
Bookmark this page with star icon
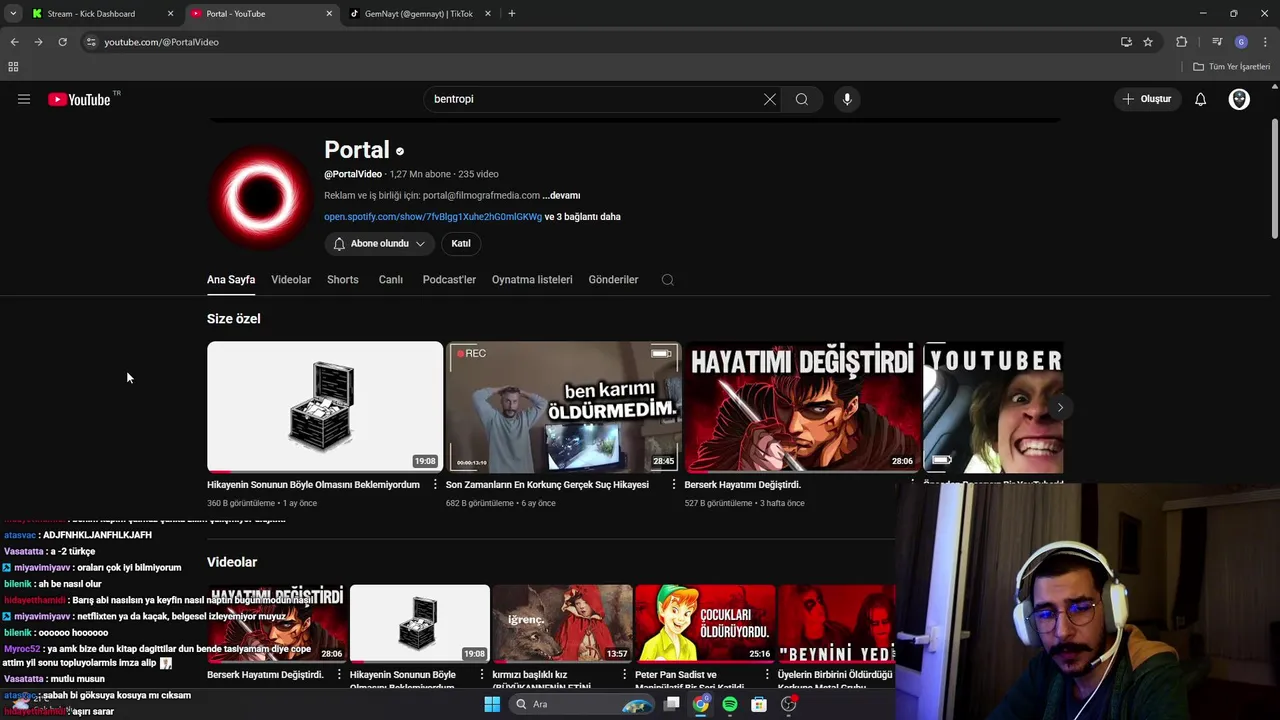[x=1148, y=42]
